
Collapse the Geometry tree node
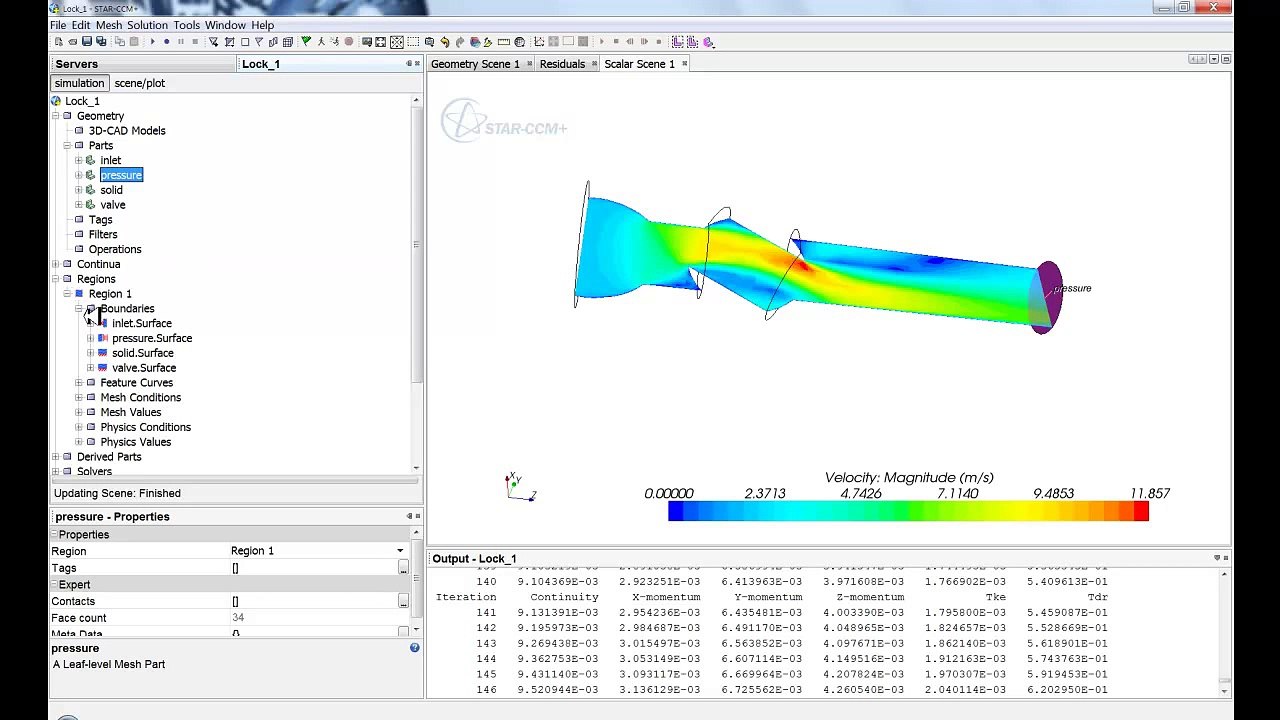56,116
